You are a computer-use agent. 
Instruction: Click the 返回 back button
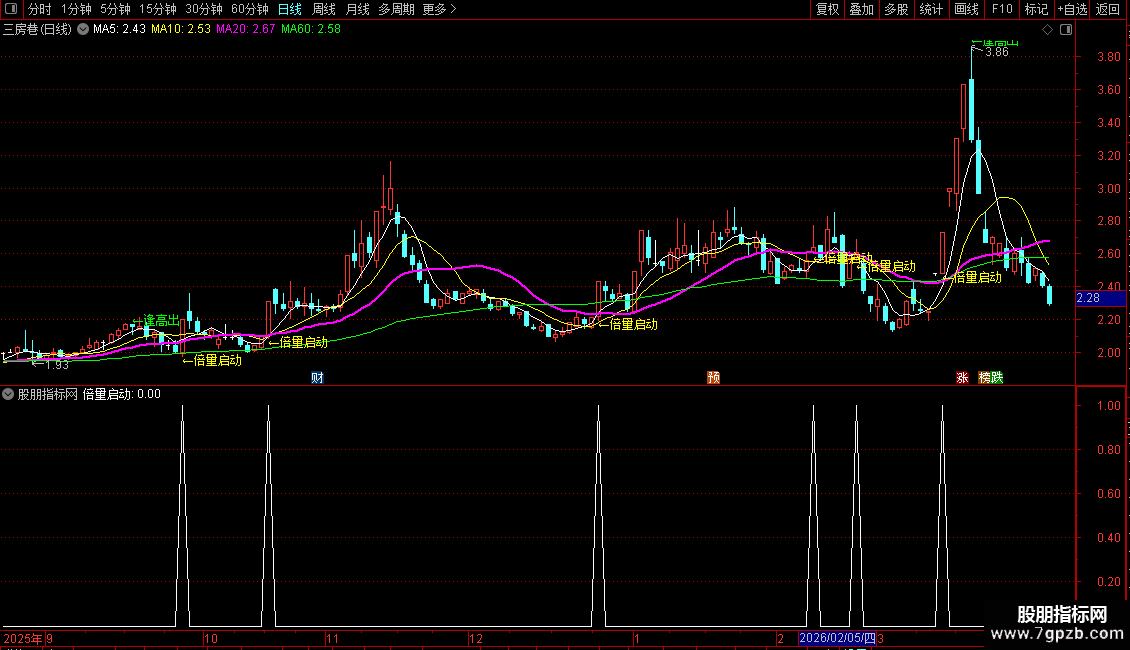pyautogui.click(x=1108, y=9)
